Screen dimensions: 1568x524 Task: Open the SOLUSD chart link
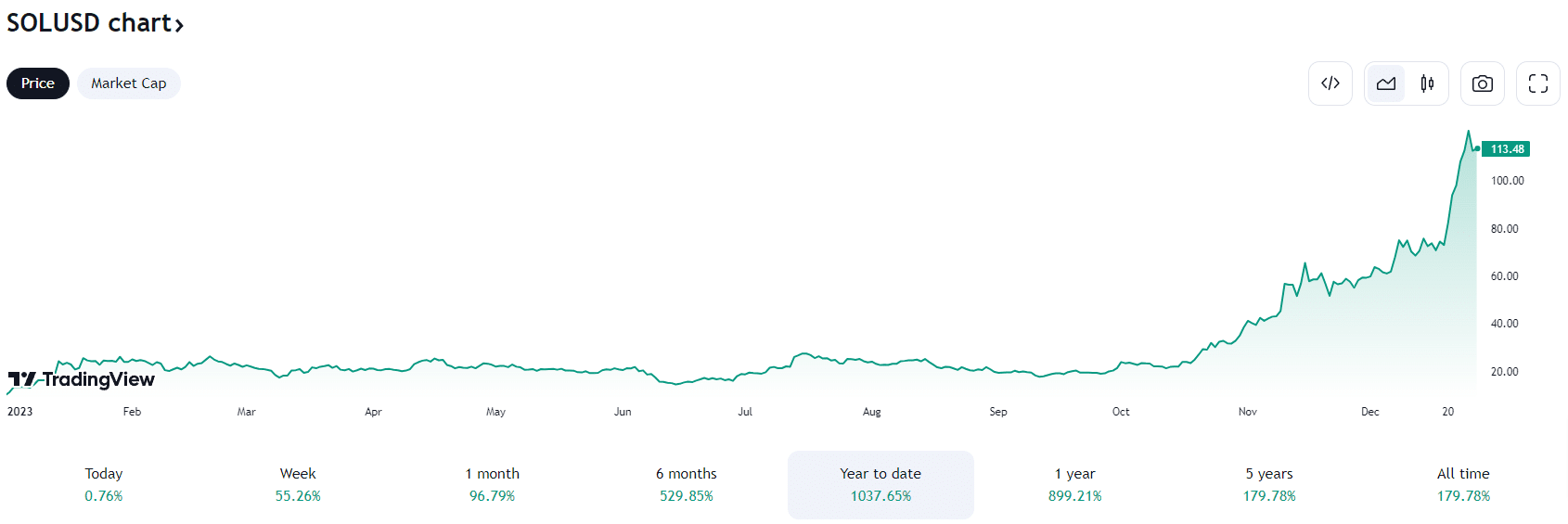[x=88, y=23]
